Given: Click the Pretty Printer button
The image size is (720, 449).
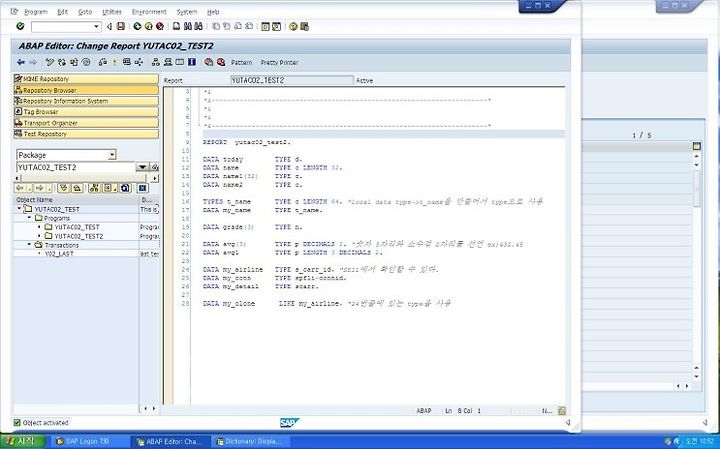Looking at the screenshot, I should (279, 62).
